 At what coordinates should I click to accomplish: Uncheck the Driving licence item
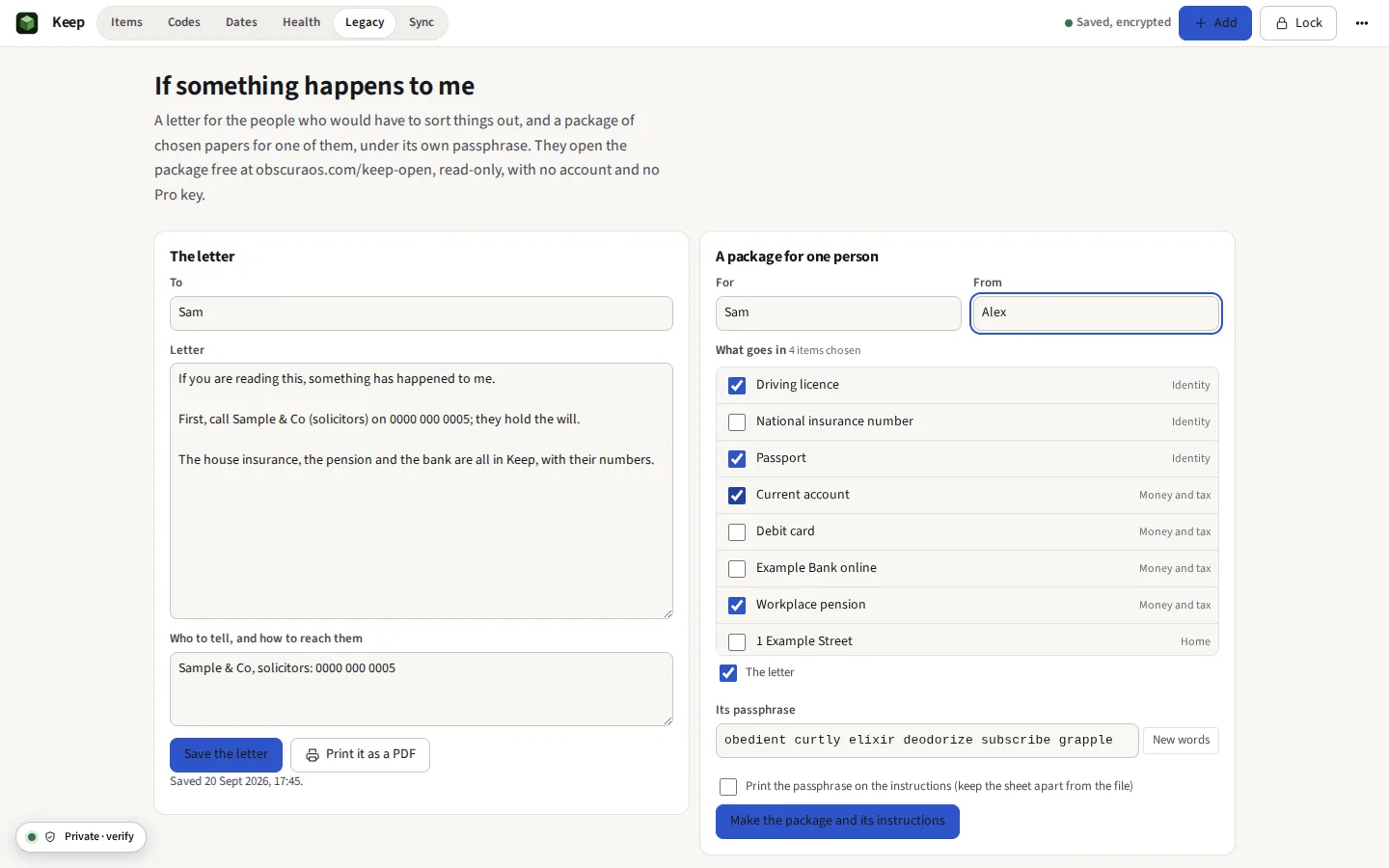(x=737, y=386)
